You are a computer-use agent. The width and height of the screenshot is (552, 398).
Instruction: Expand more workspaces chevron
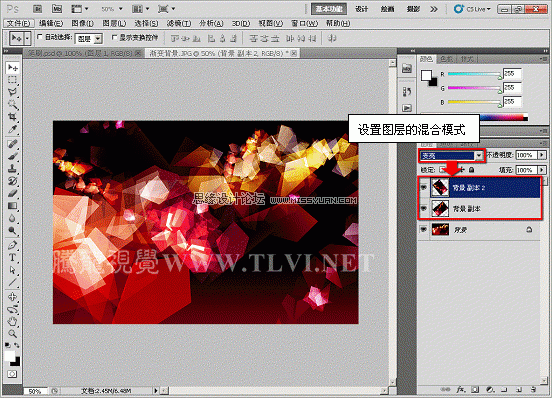coord(434,9)
